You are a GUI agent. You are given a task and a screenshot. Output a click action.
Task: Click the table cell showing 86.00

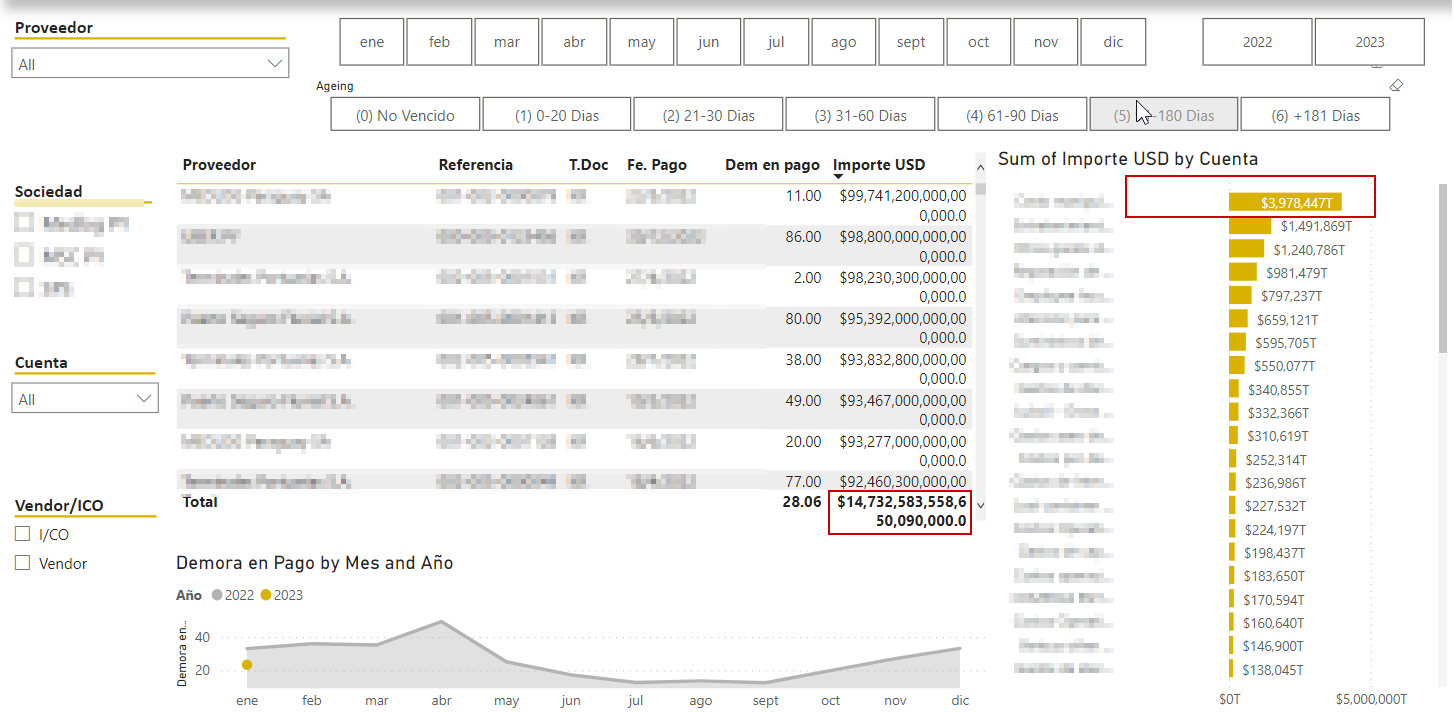(803, 237)
